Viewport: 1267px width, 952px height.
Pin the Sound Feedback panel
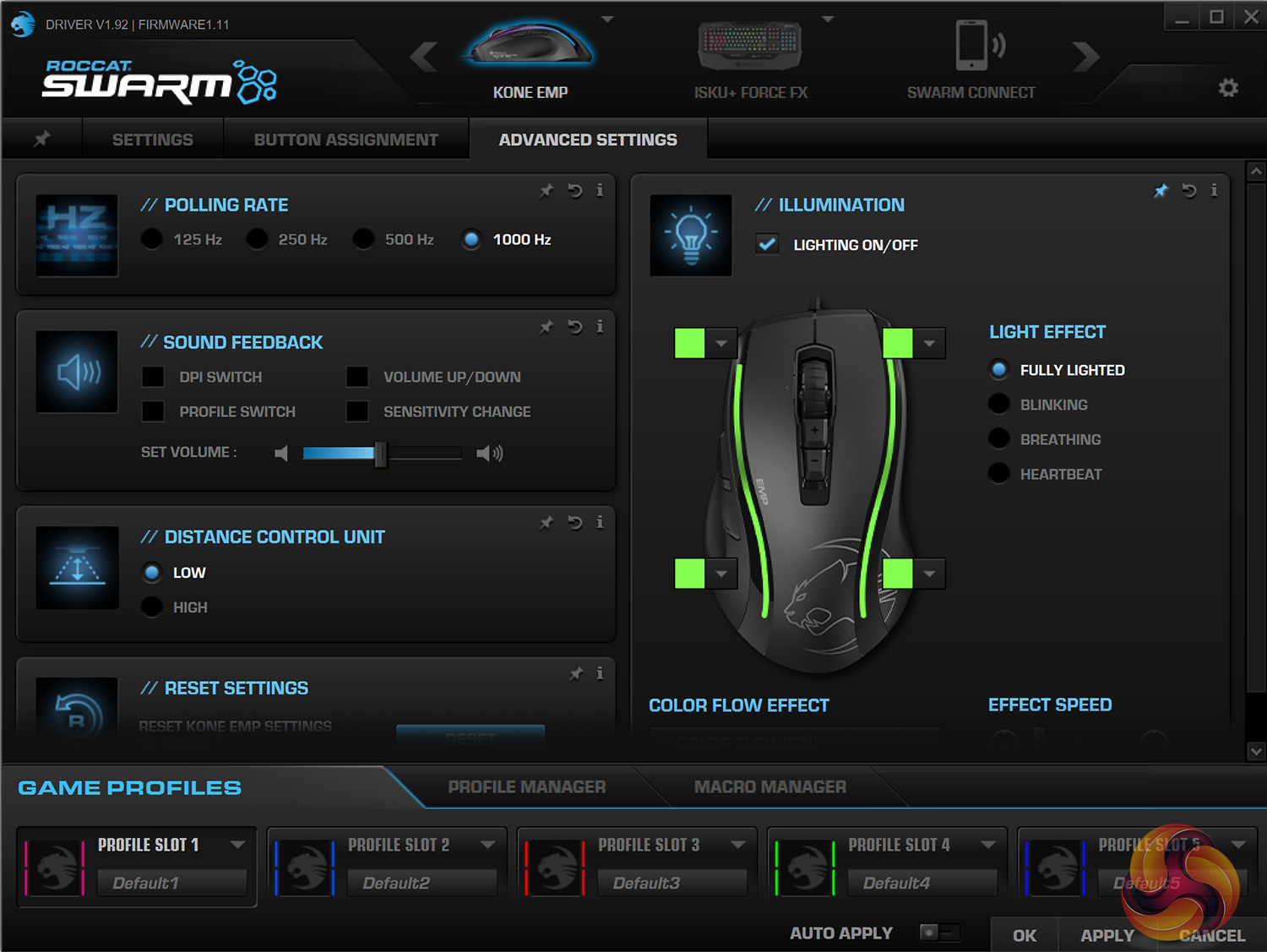547,327
